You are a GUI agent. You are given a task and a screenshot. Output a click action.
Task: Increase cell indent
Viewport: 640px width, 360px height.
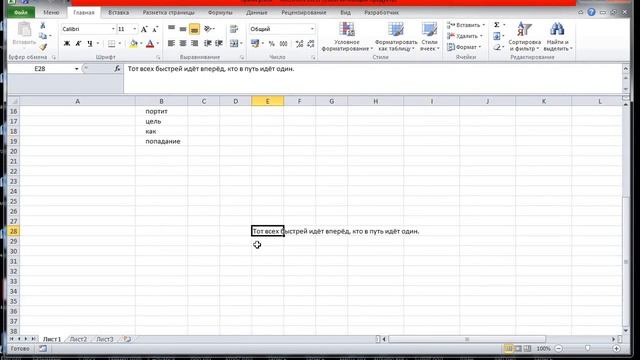pos(219,43)
